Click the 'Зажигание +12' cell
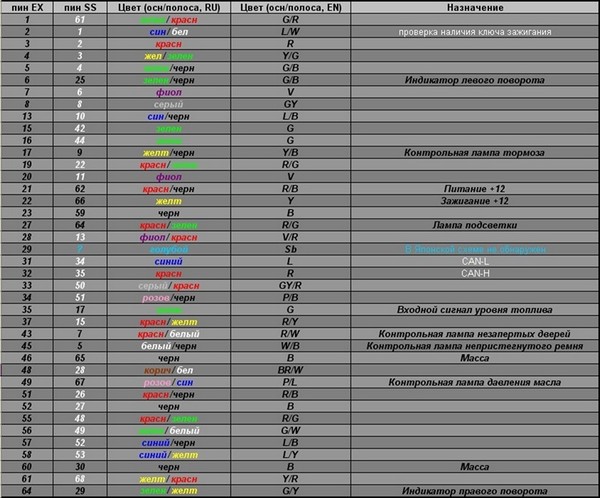600x498 pixels. point(474,200)
